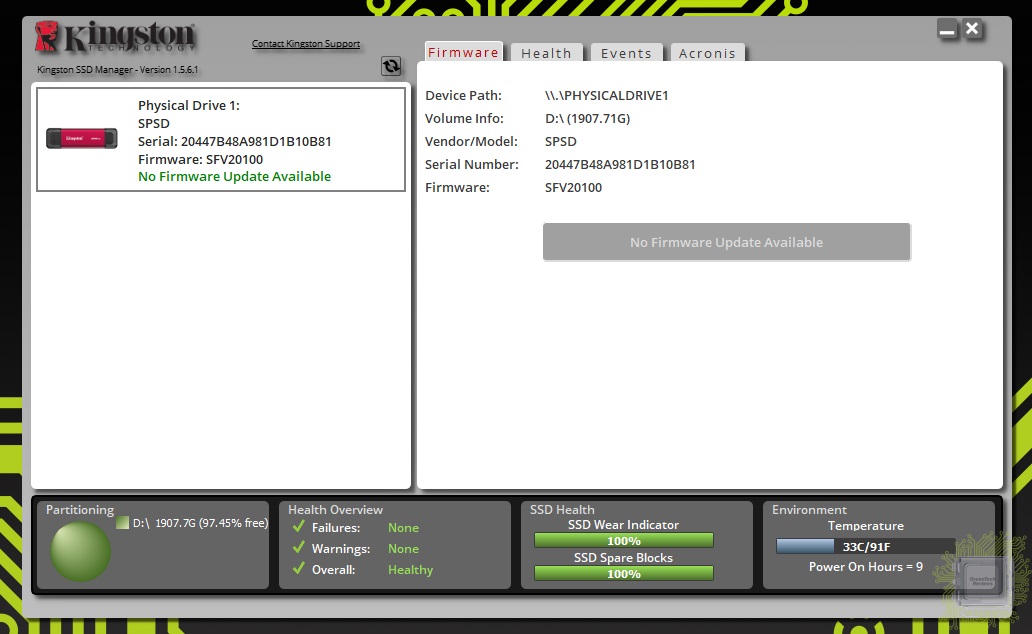
Task: Click the Failures checkmark icon
Action: [298, 527]
